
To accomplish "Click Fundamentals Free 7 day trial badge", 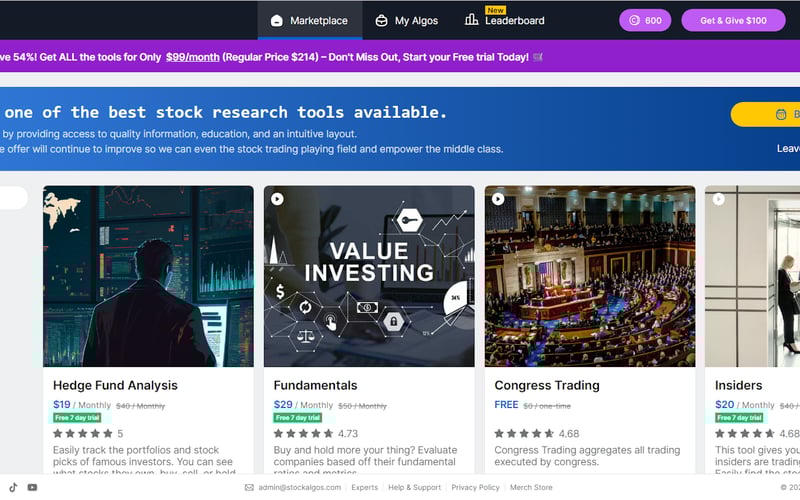I will coord(298,418).
